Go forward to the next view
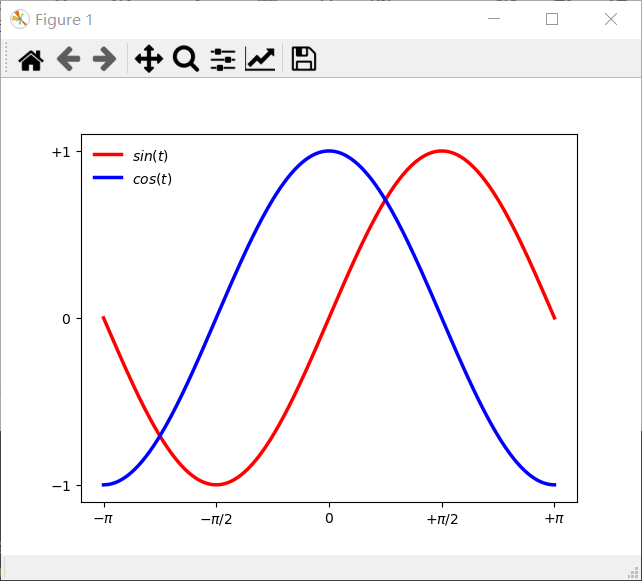This screenshot has width=642, height=581. point(104,59)
